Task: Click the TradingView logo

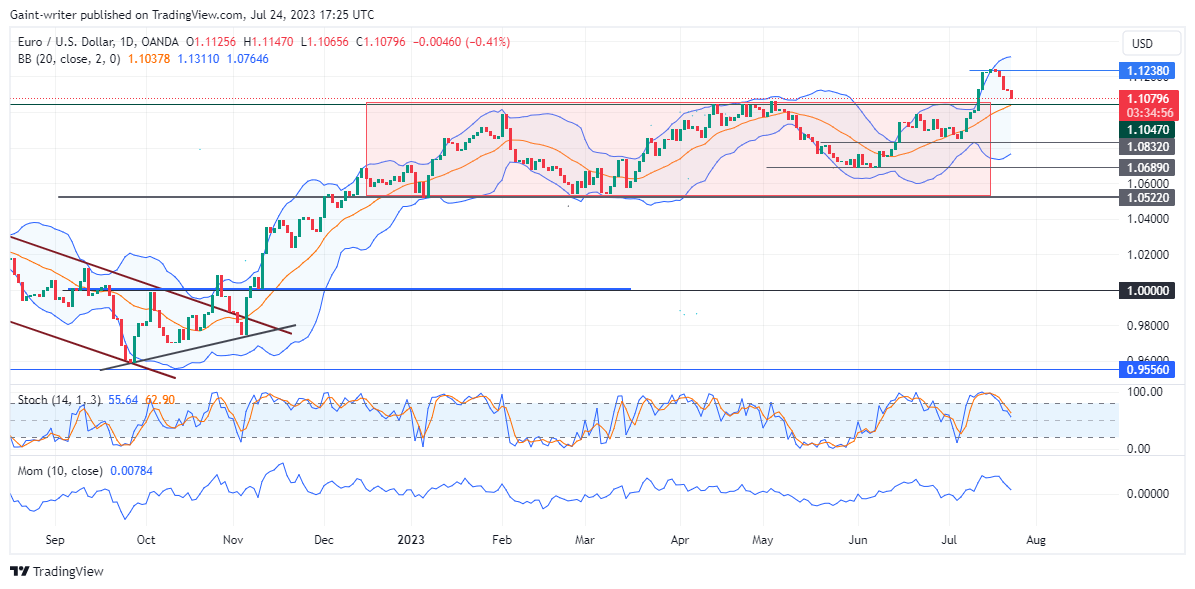Action: (56, 571)
